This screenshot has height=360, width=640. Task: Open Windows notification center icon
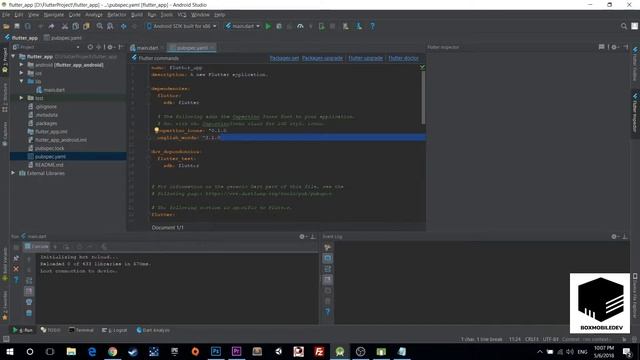tap(627, 351)
